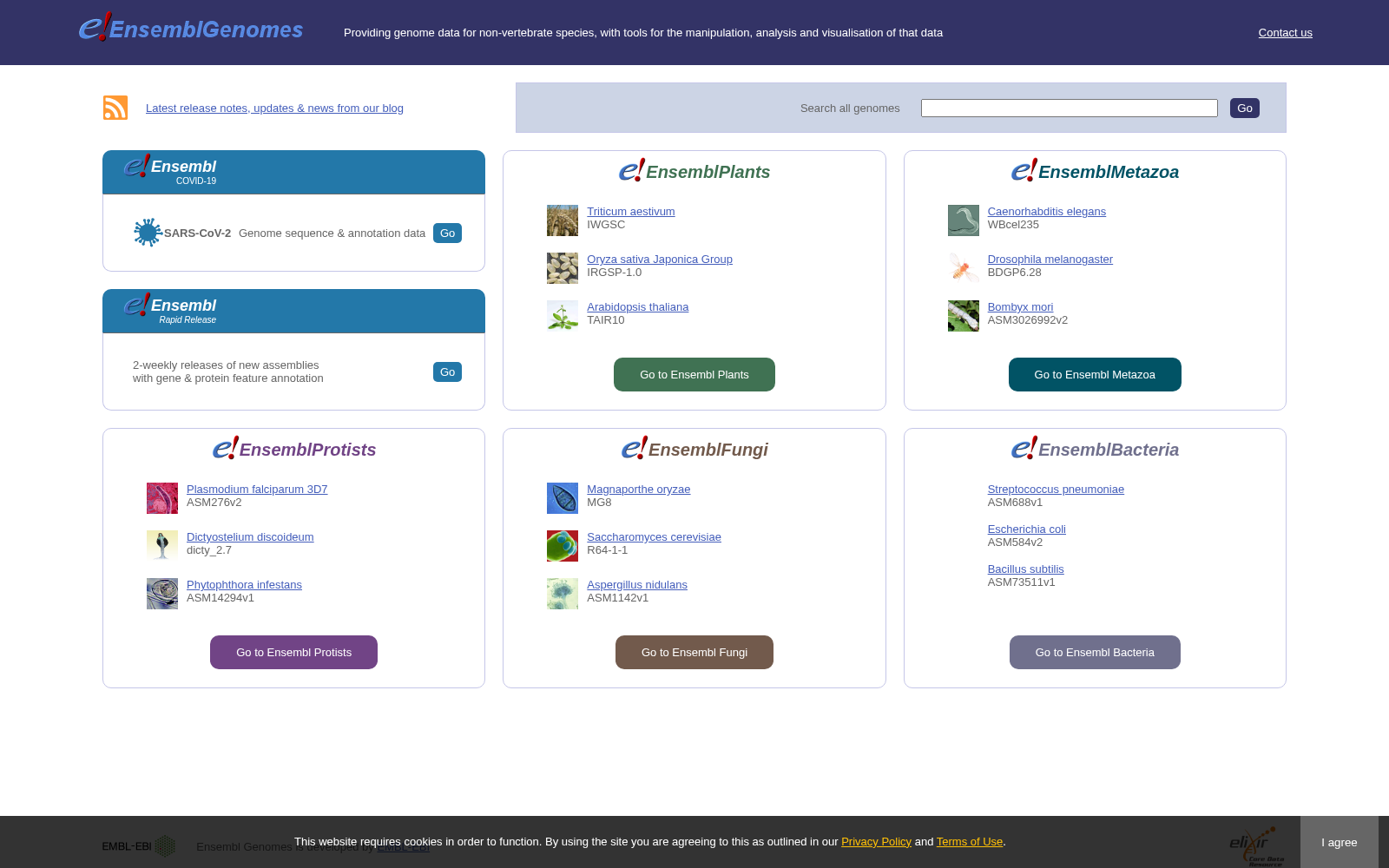
Task: Click the Drosophila melanogaster fly thumbnail
Action: [964, 268]
